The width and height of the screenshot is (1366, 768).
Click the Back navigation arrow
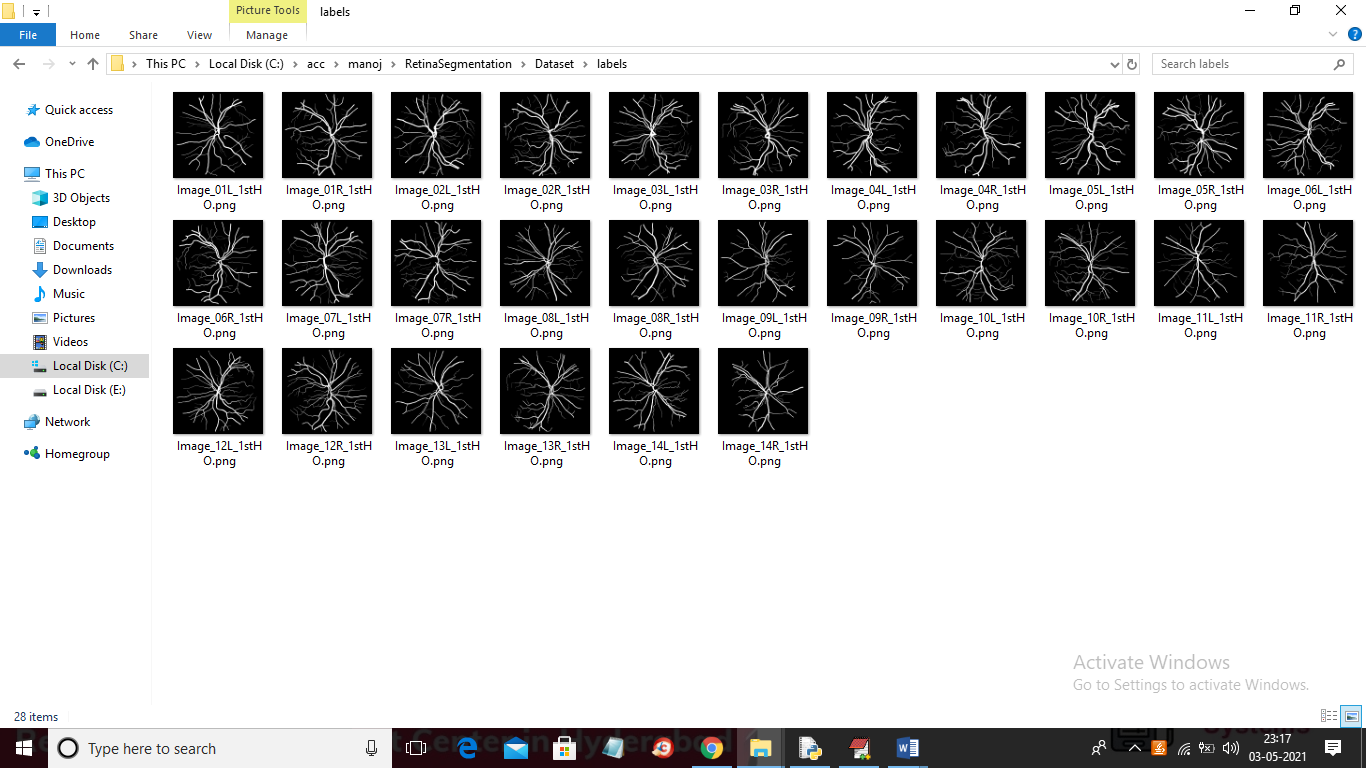18,64
